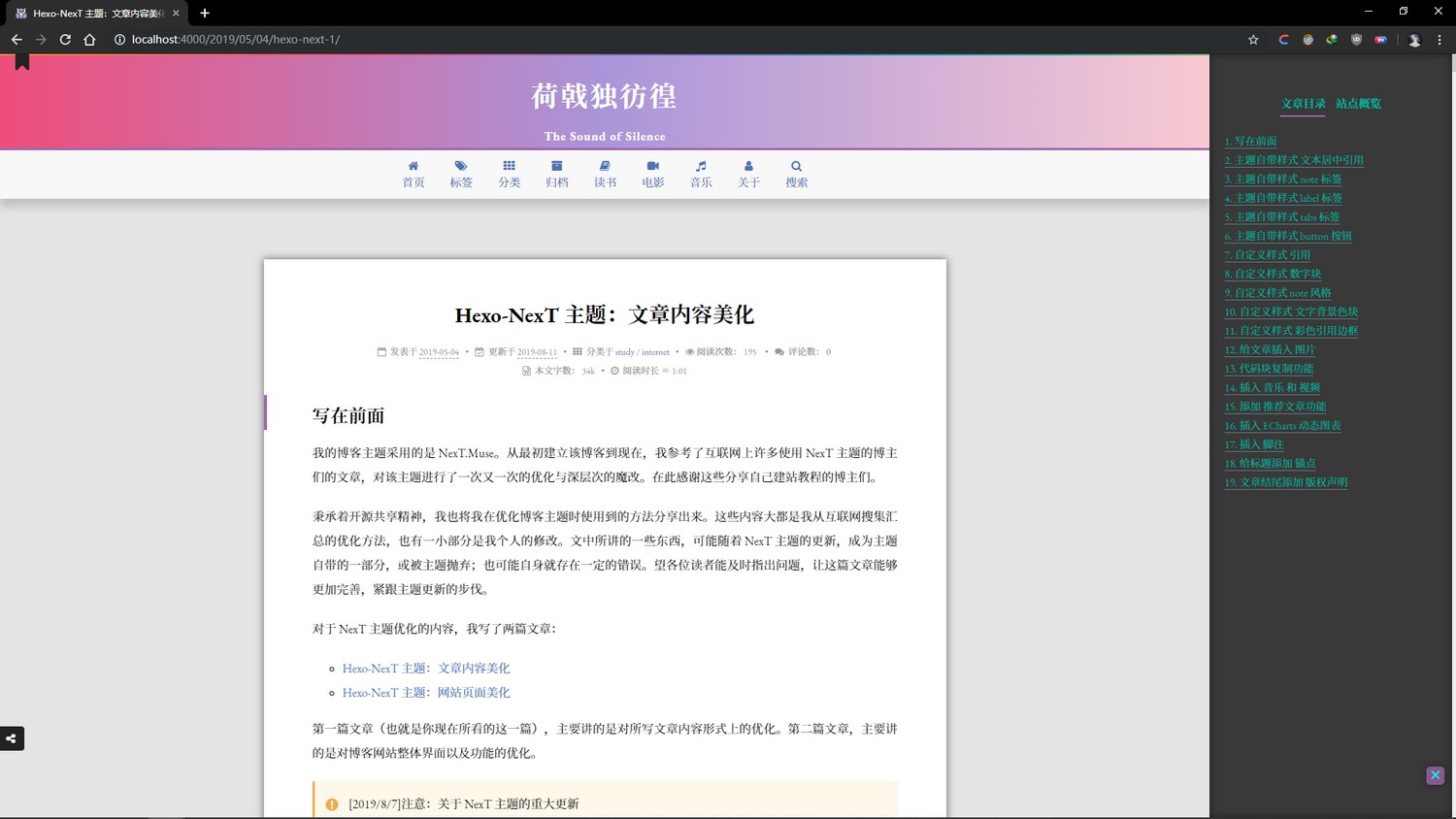
Task: Jump to TOC item 13. 代码块复制功能
Action: click(x=1269, y=369)
